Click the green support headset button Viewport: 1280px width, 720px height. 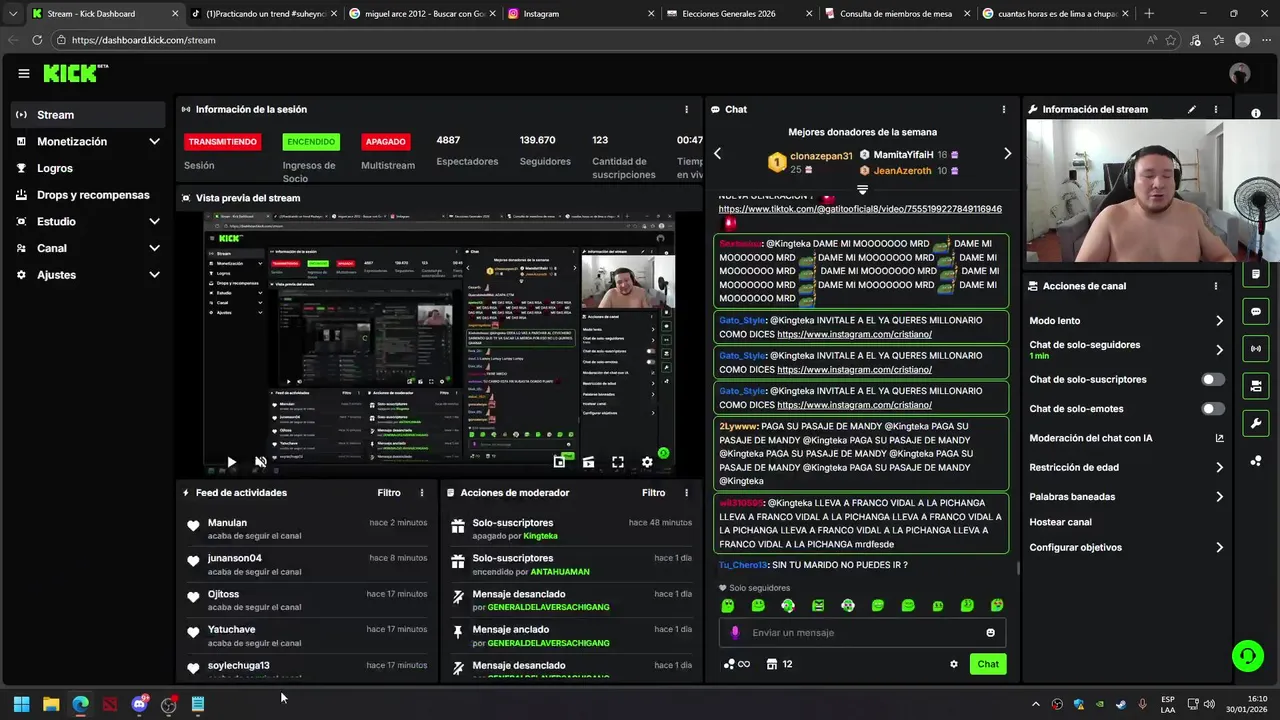[x=1247, y=656]
